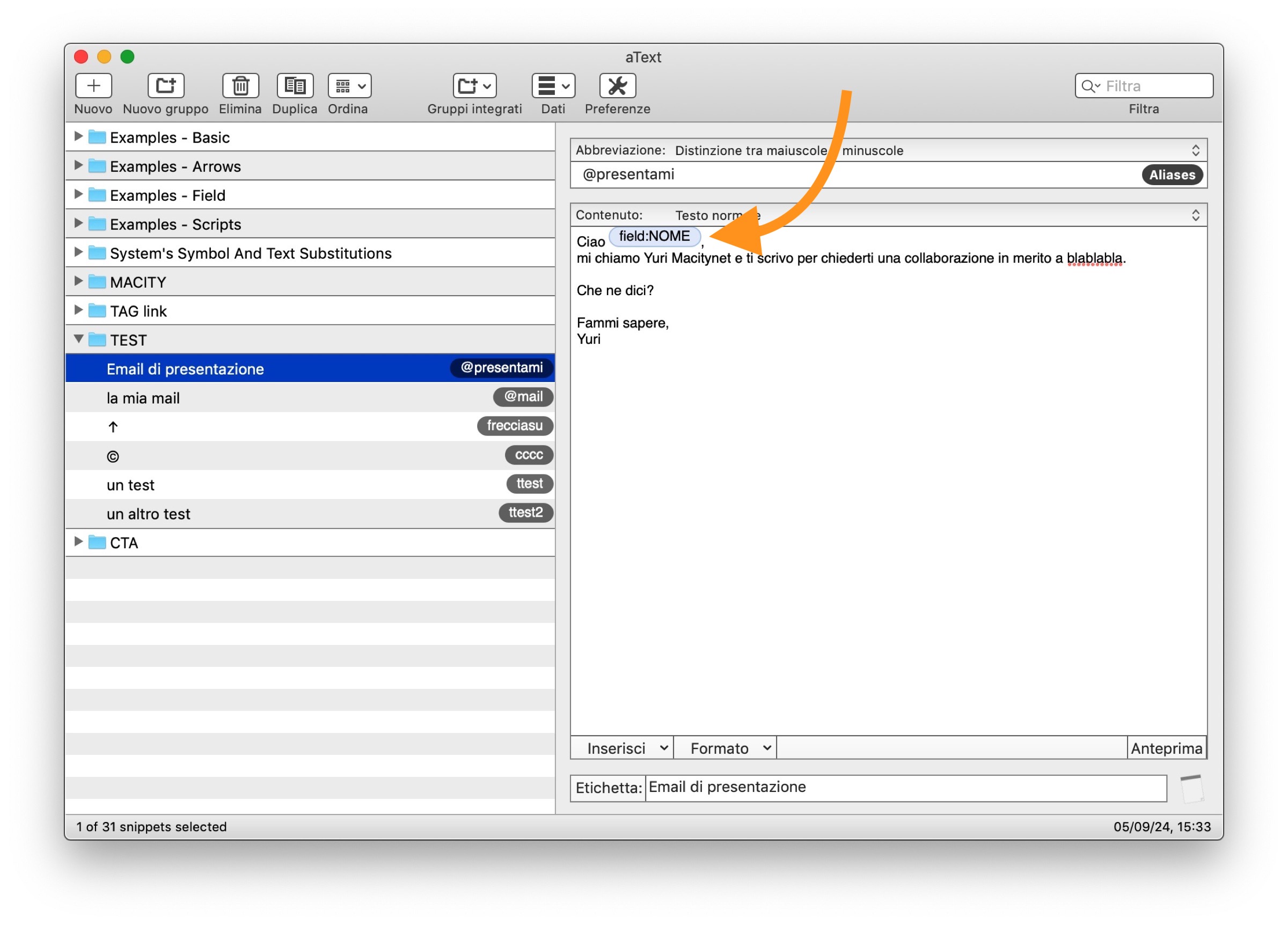Open the Contenuto text type dropdown
The width and height of the screenshot is (1288, 925).
pyautogui.click(x=1195, y=215)
